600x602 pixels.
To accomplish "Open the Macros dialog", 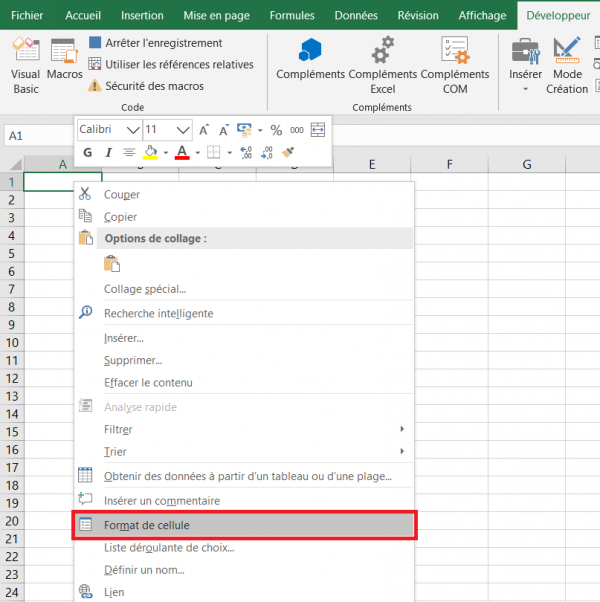I will pyautogui.click(x=64, y=59).
